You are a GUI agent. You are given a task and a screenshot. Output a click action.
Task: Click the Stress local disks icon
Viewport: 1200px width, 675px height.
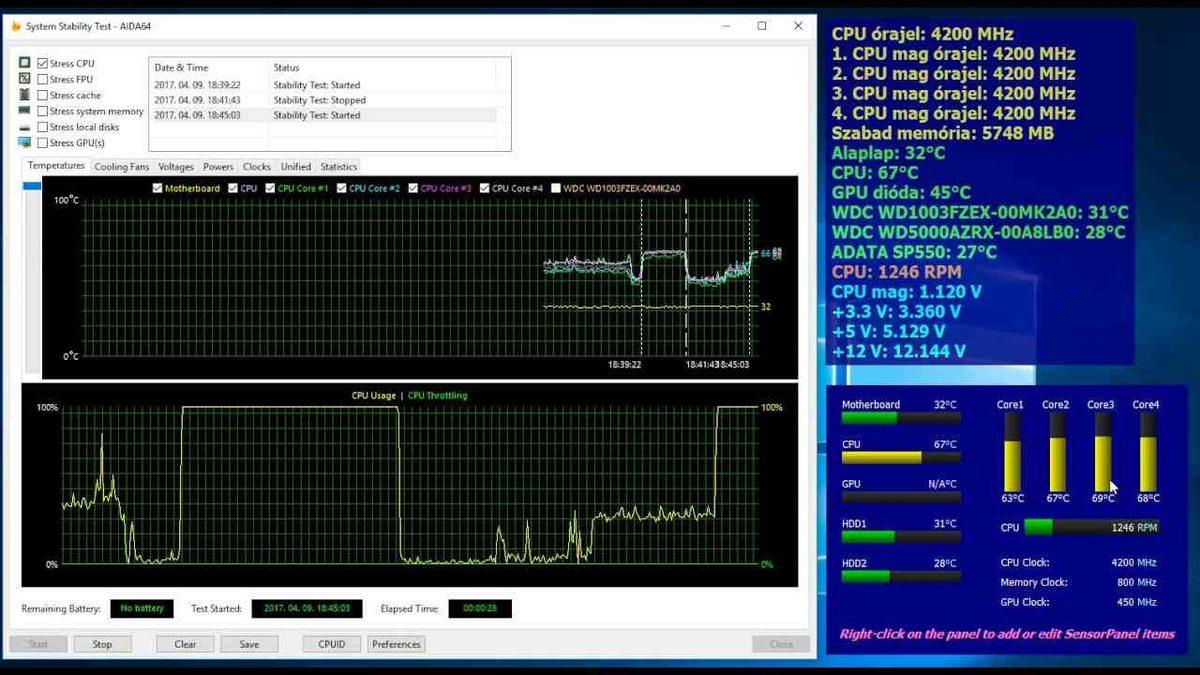pyautogui.click(x=24, y=127)
